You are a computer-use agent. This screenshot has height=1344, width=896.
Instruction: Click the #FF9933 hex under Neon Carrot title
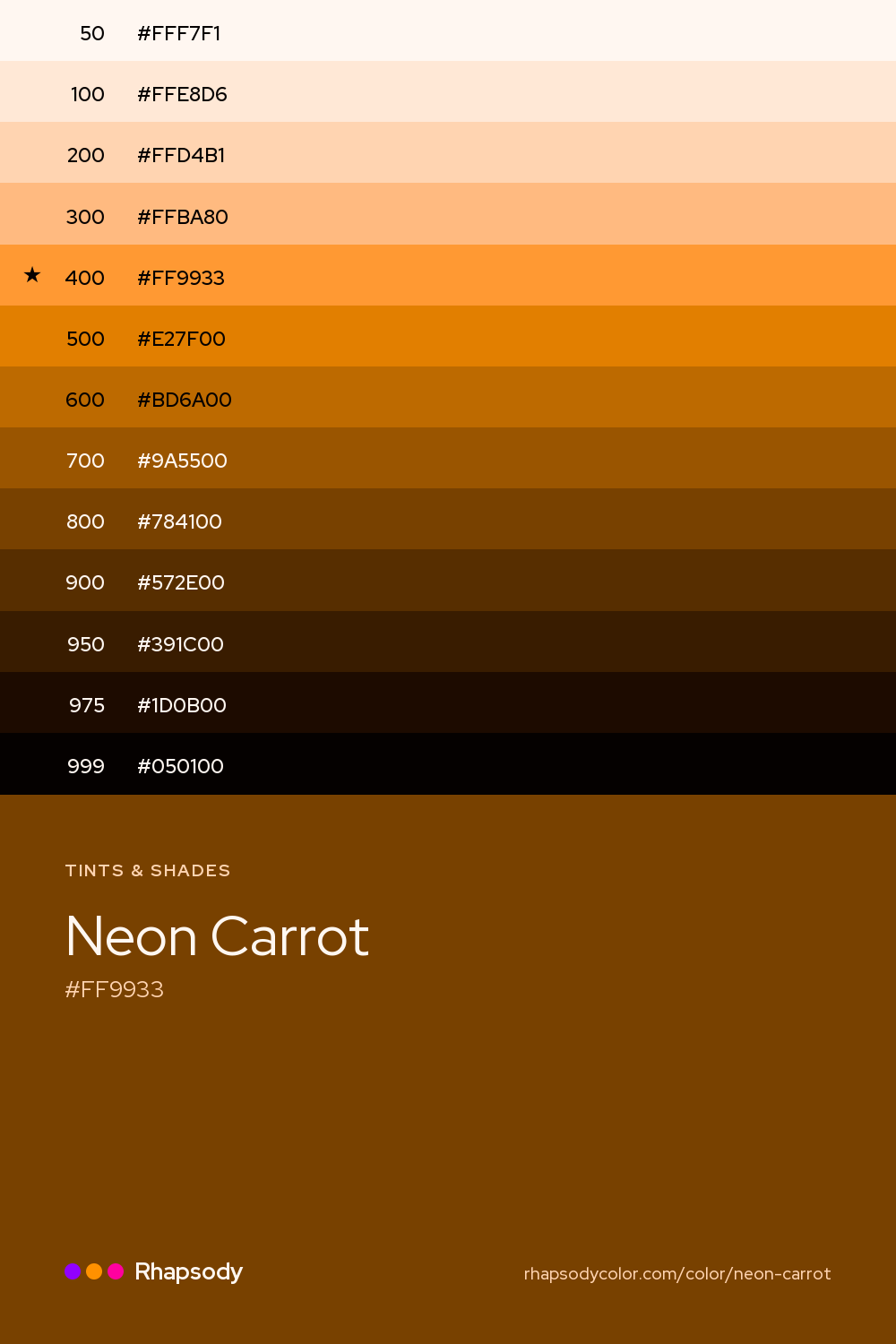[x=115, y=989]
